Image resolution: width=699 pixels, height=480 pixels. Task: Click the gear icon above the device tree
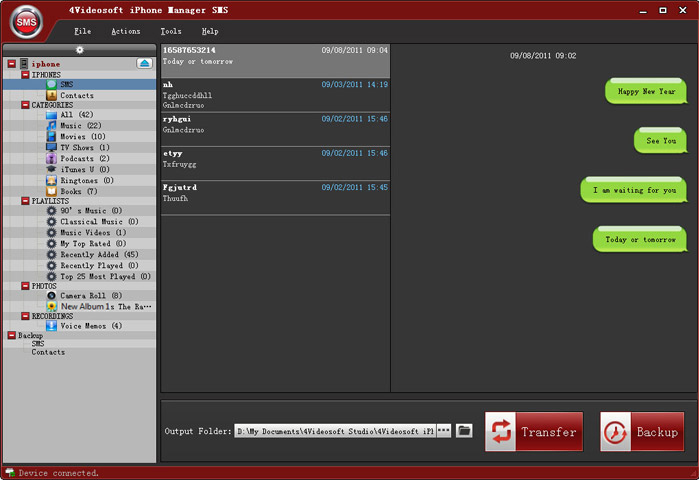[x=80, y=49]
